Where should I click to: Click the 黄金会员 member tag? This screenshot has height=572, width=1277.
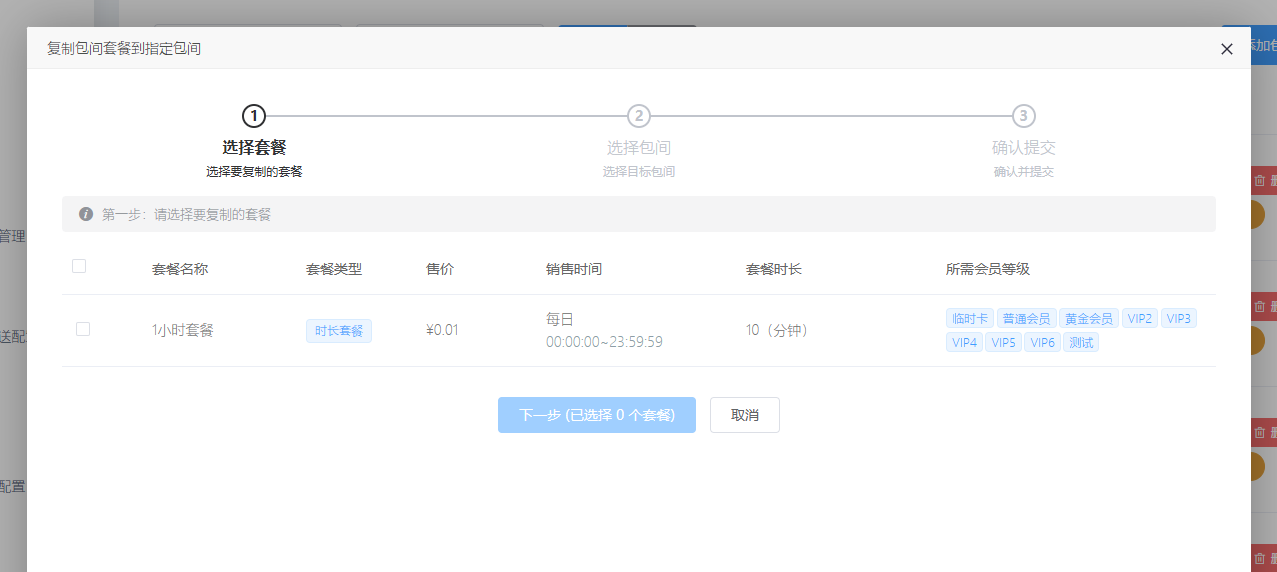(x=1089, y=319)
